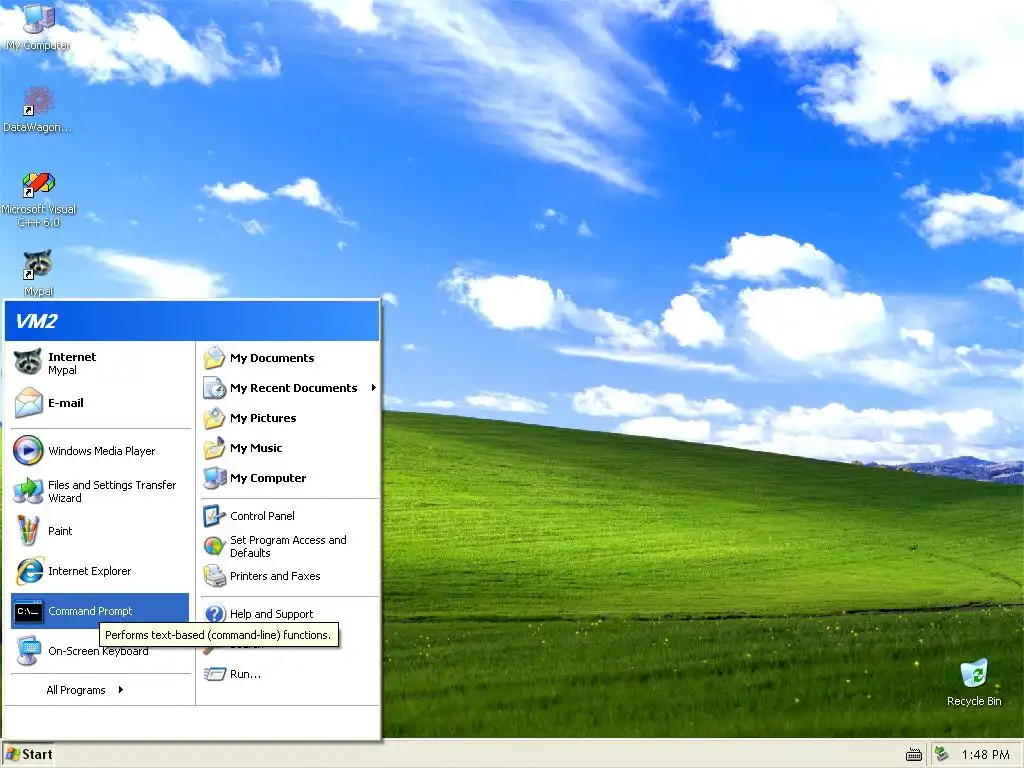The width and height of the screenshot is (1024, 768).
Task: Open My Computer desktop icon
Action: (x=38, y=27)
